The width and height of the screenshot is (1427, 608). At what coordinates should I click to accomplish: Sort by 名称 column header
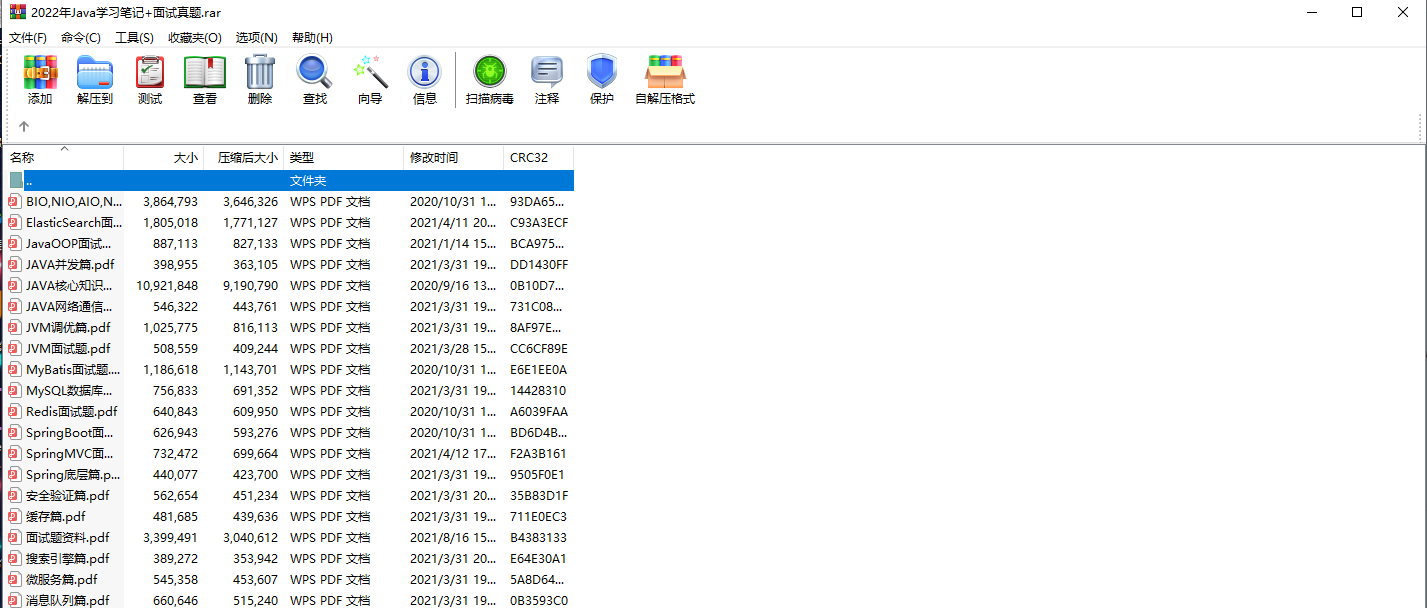click(64, 158)
